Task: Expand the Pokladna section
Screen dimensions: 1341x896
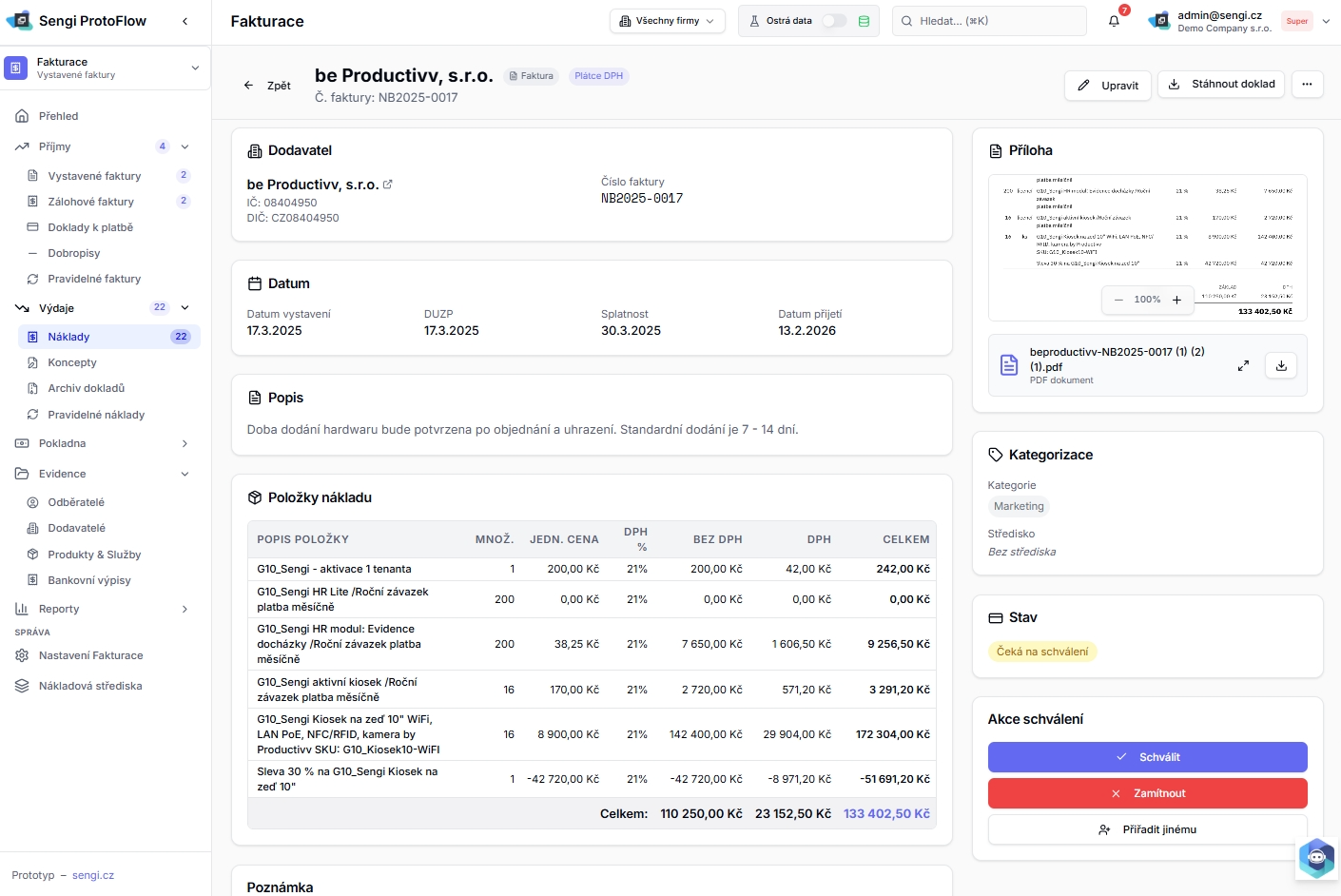Action: coord(185,443)
